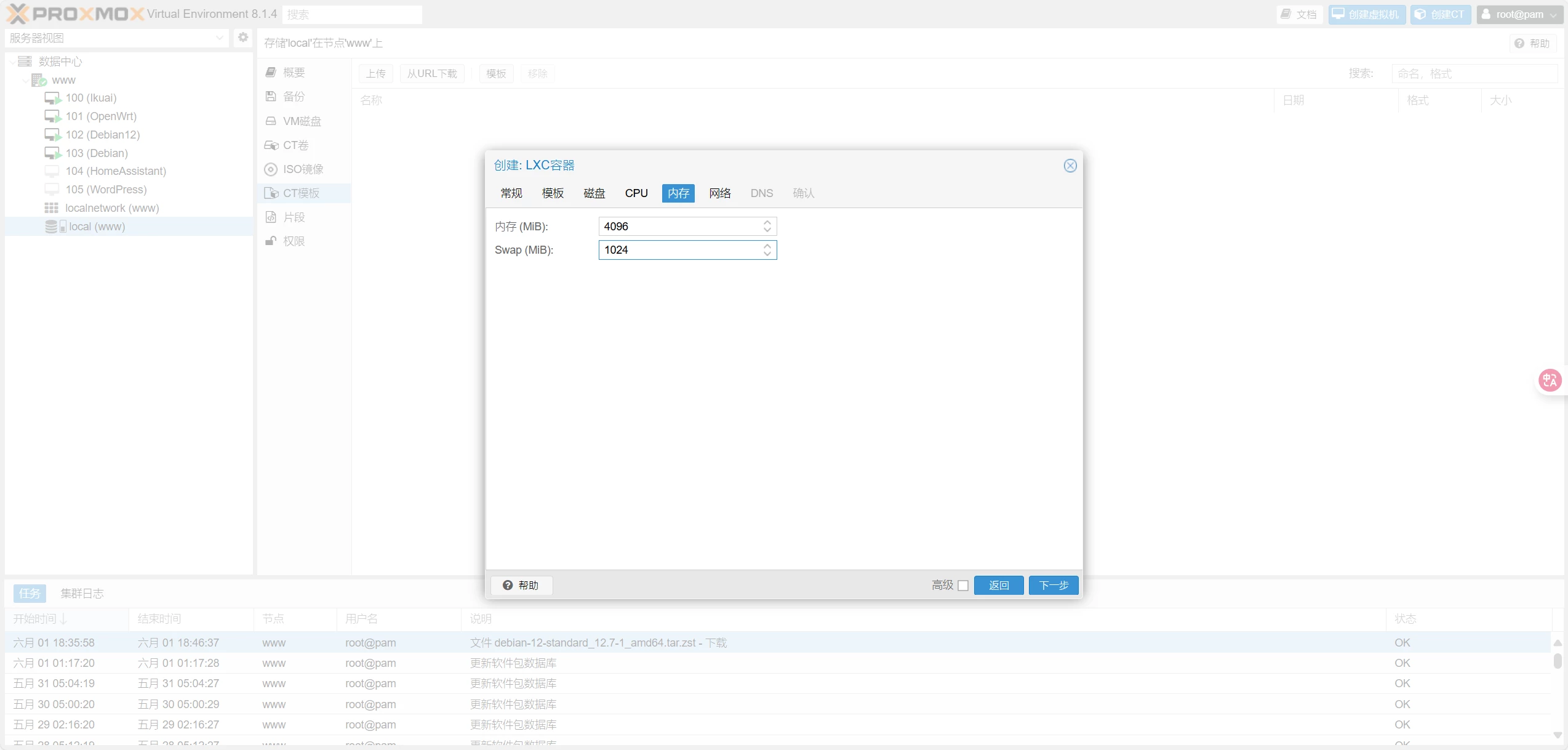Select the 100 (Ikuai) VM icon

click(x=52, y=98)
